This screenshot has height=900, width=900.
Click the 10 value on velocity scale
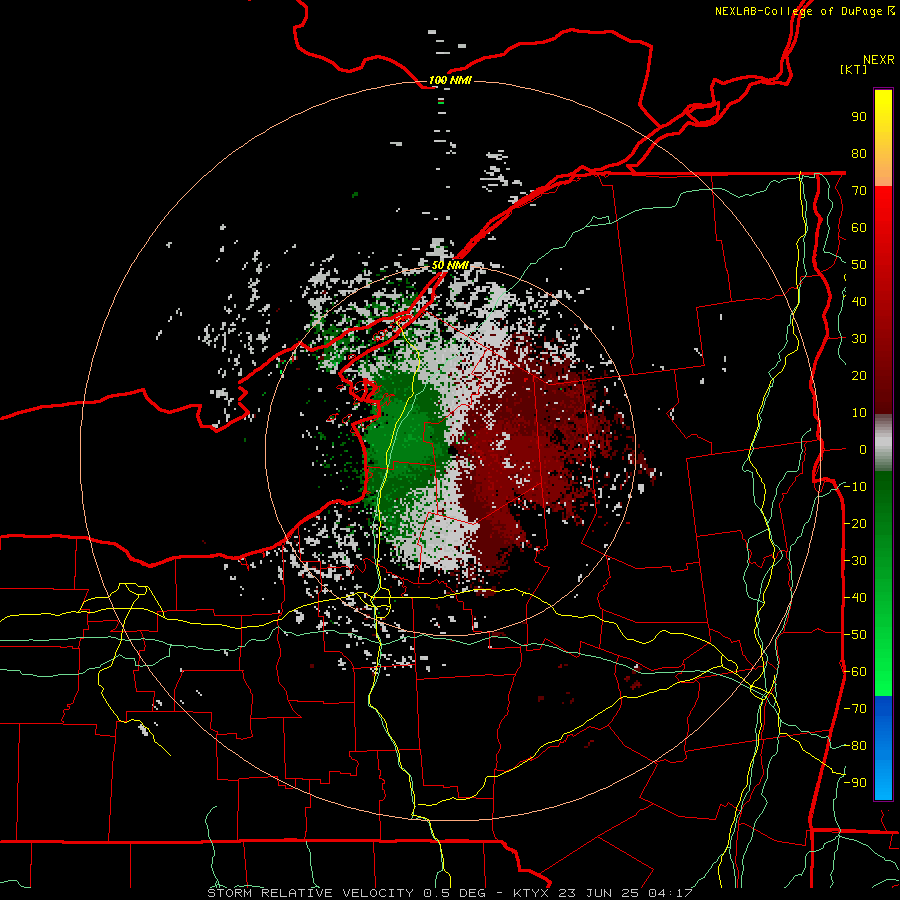point(859,413)
